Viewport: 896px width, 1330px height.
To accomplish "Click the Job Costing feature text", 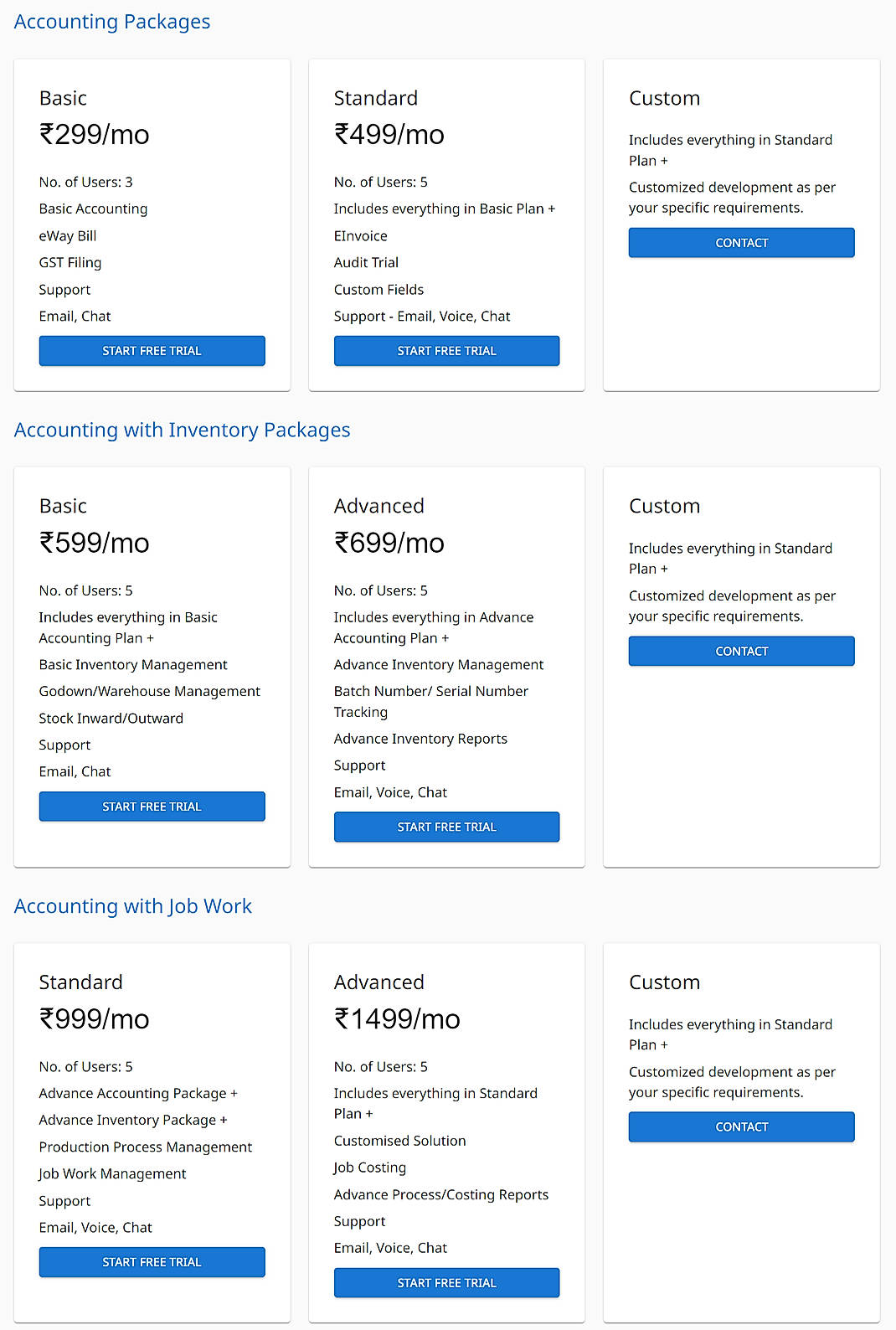I will click(x=369, y=1167).
